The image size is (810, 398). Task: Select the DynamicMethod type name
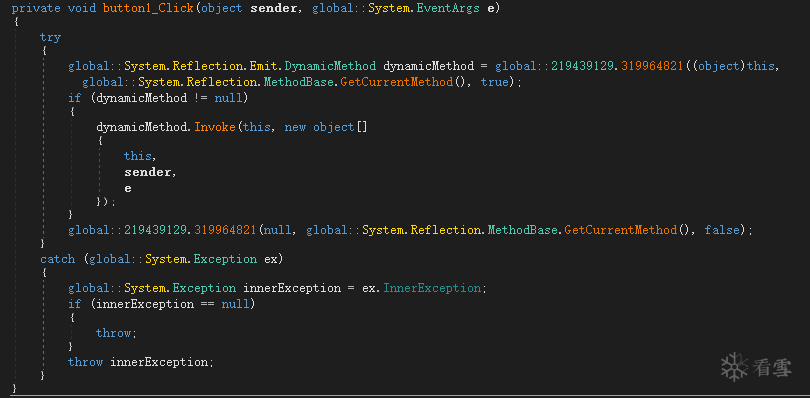click(331, 66)
